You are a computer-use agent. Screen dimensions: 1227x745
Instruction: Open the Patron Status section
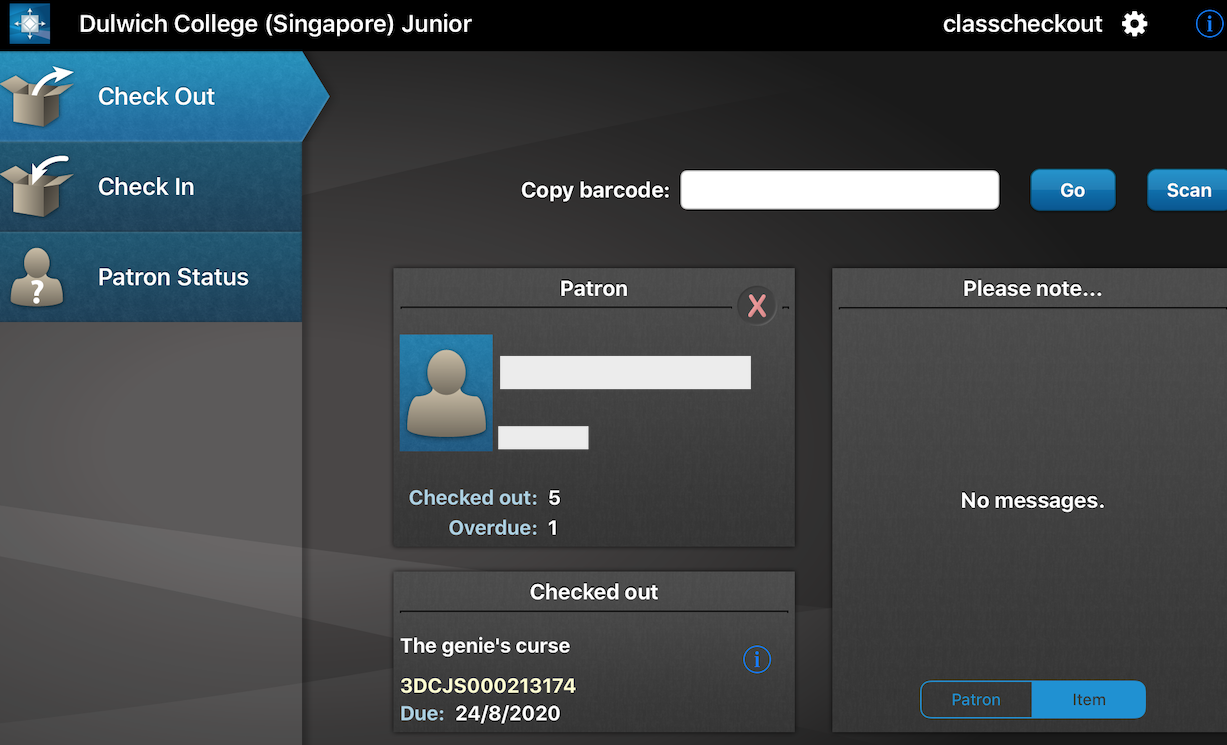151,277
